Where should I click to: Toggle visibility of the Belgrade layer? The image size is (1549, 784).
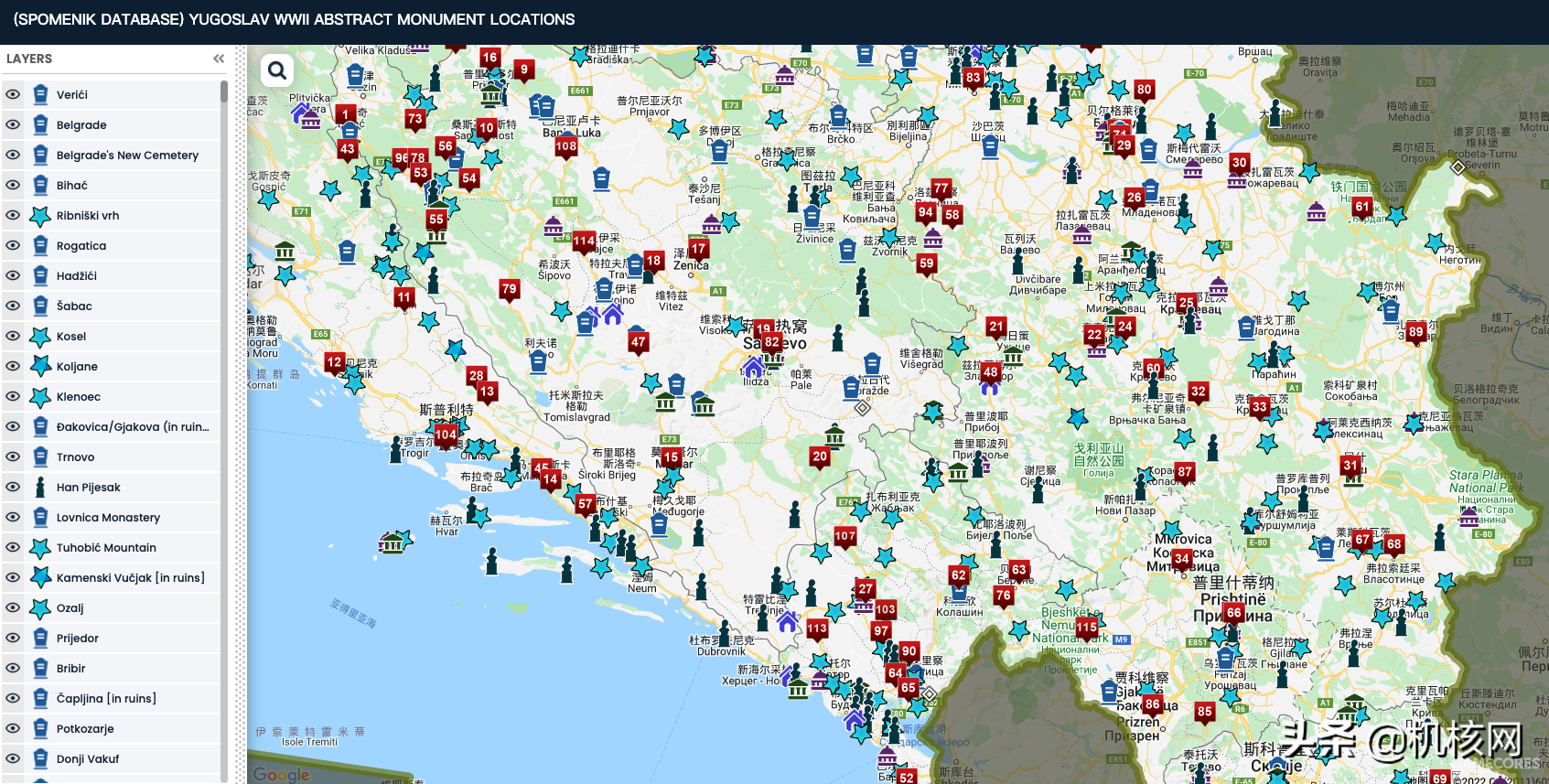[x=13, y=124]
